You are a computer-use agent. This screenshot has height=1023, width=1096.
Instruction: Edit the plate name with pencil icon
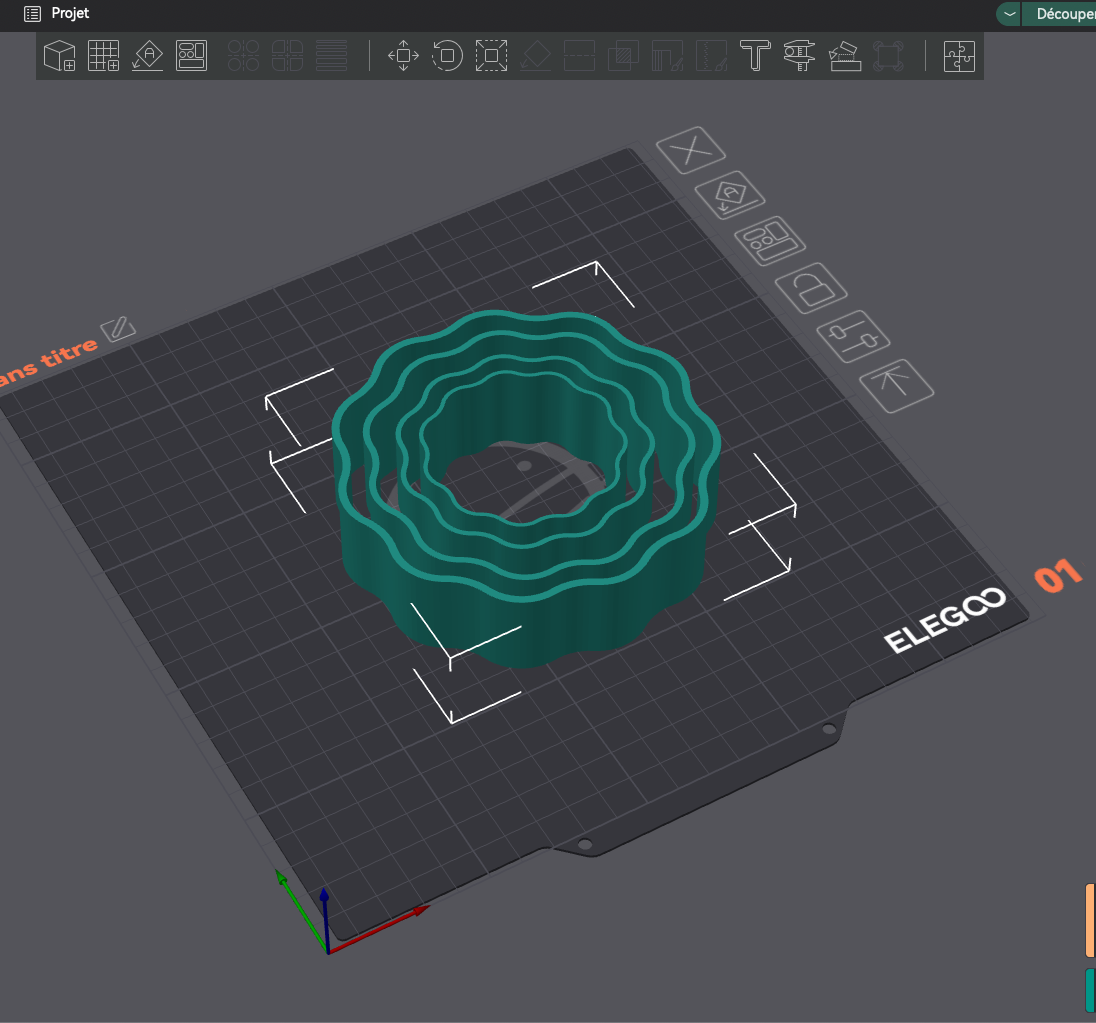[x=117, y=328]
